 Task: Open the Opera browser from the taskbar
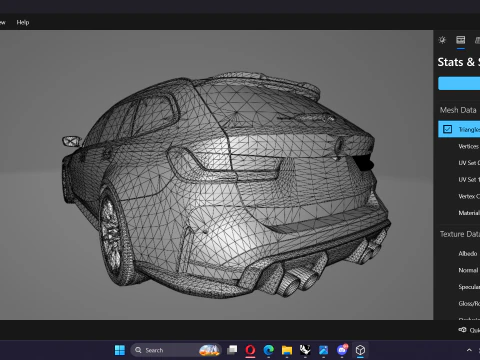[x=250, y=350]
